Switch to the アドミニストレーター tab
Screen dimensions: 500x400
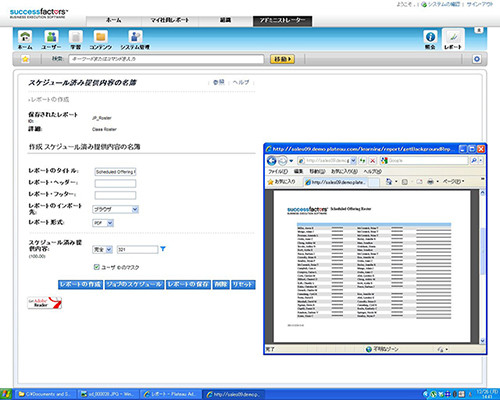(x=282, y=21)
